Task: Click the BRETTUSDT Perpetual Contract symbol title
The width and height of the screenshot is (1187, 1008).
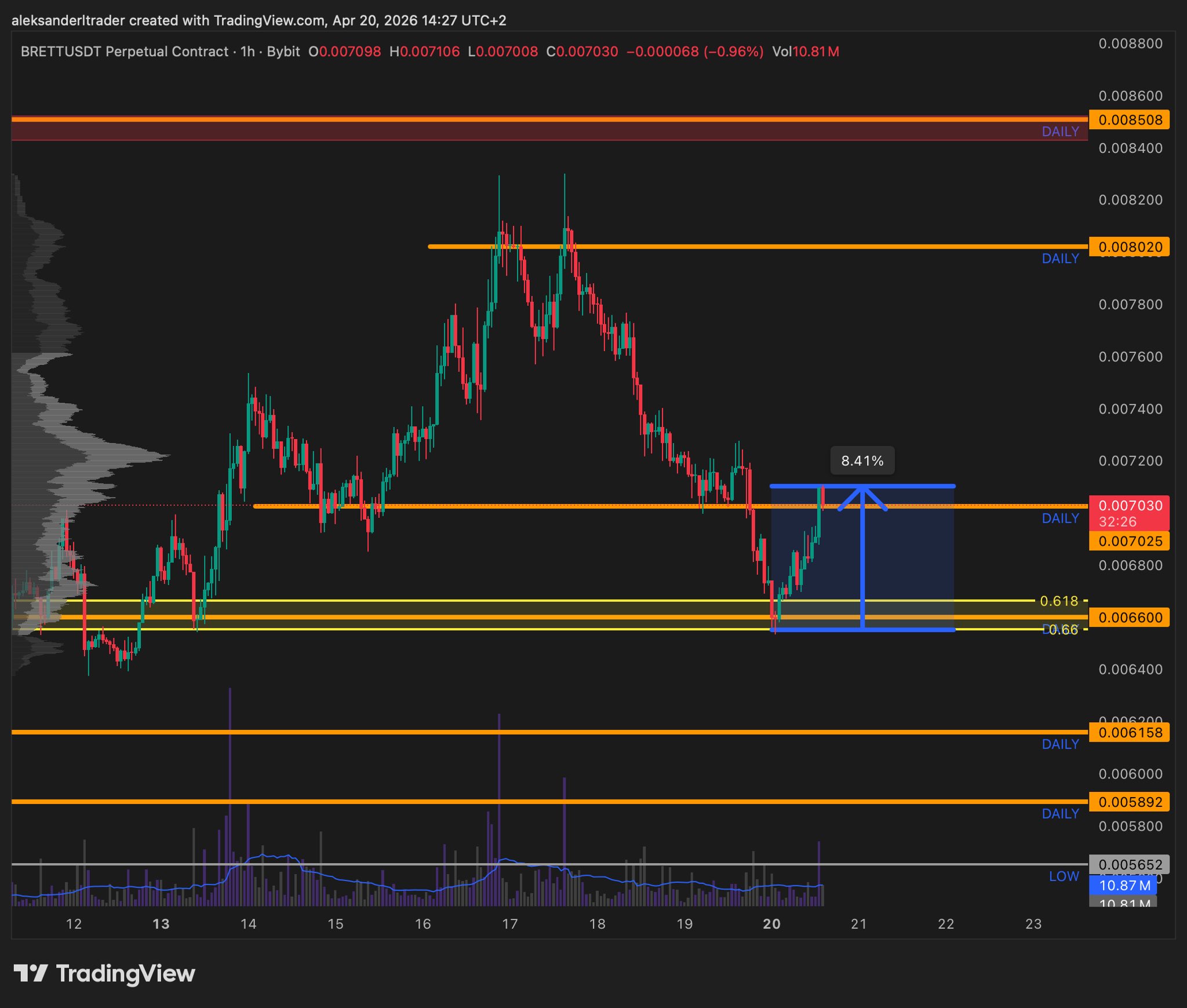Action: point(125,52)
